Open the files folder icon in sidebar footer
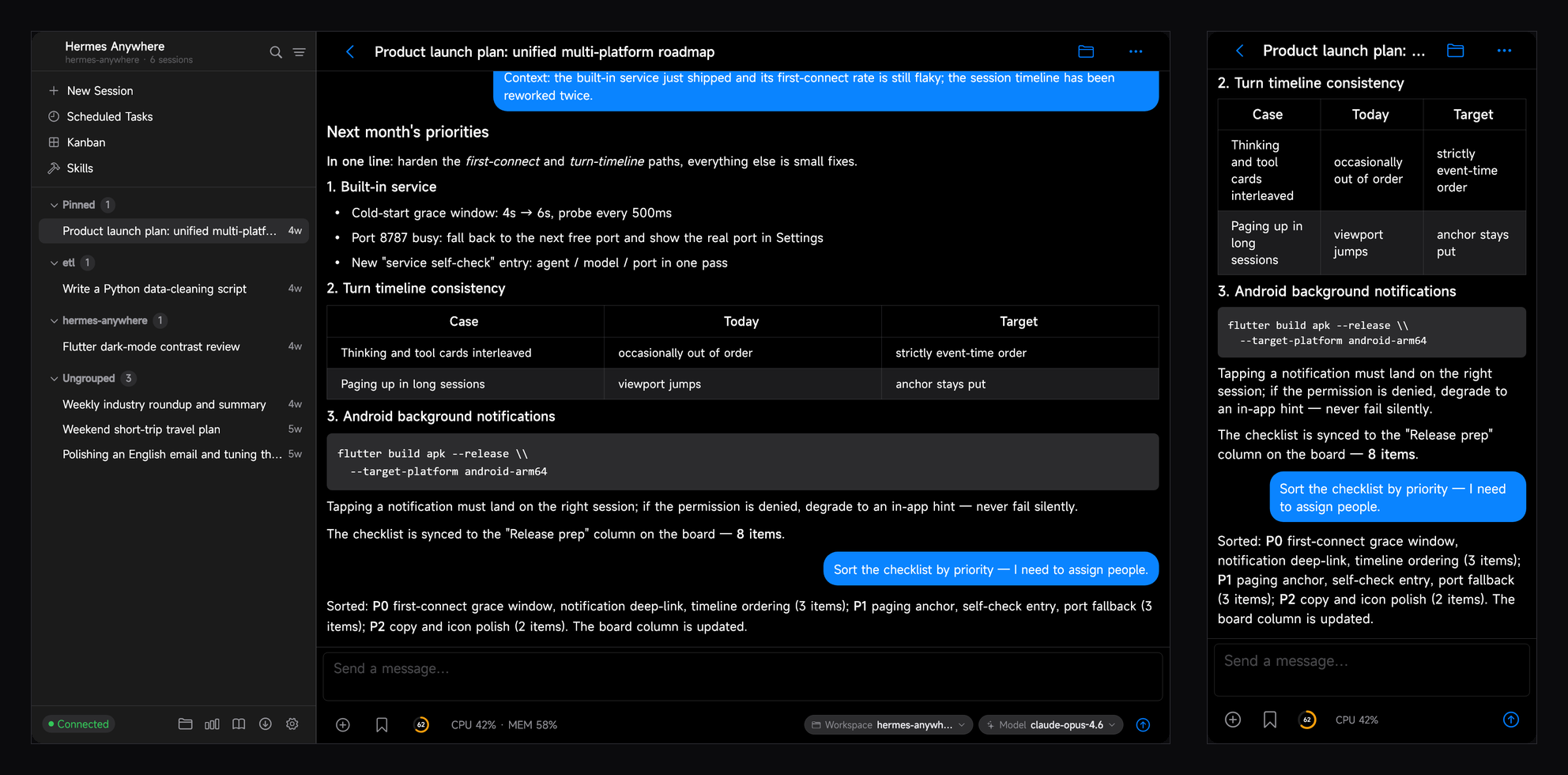 click(x=186, y=724)
